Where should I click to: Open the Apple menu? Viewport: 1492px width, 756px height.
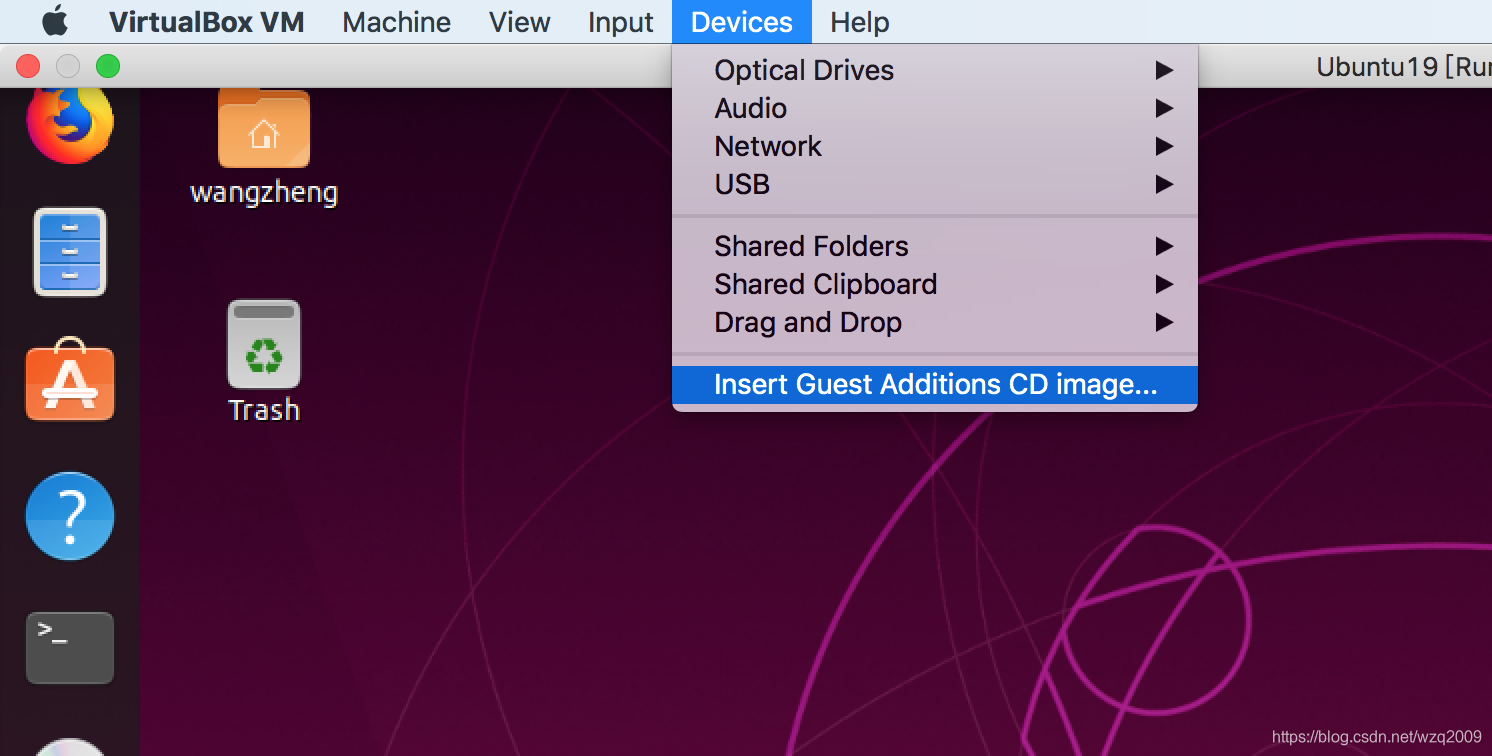[55, 20]
